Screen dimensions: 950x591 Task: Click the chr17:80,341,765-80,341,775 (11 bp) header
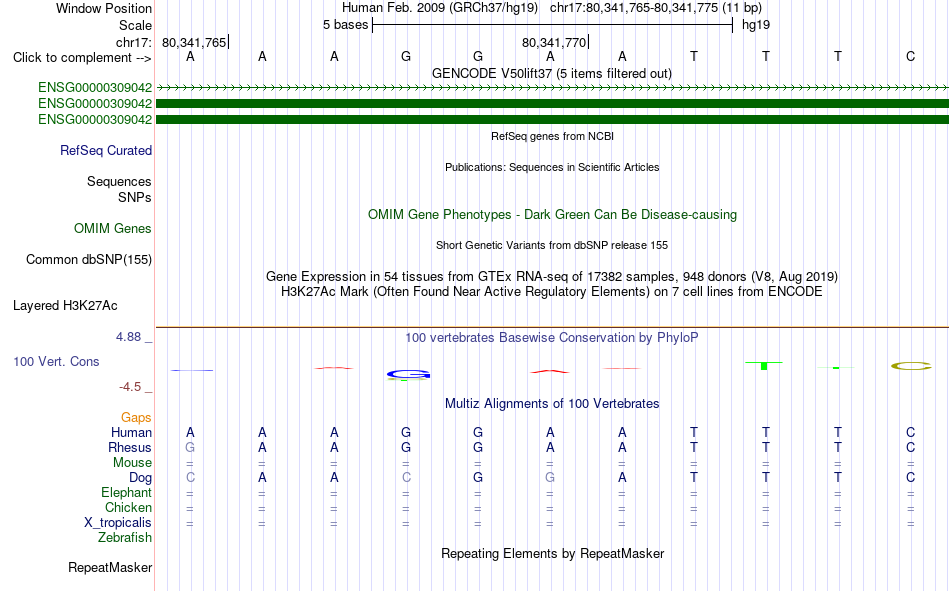[x=656, y=8]
